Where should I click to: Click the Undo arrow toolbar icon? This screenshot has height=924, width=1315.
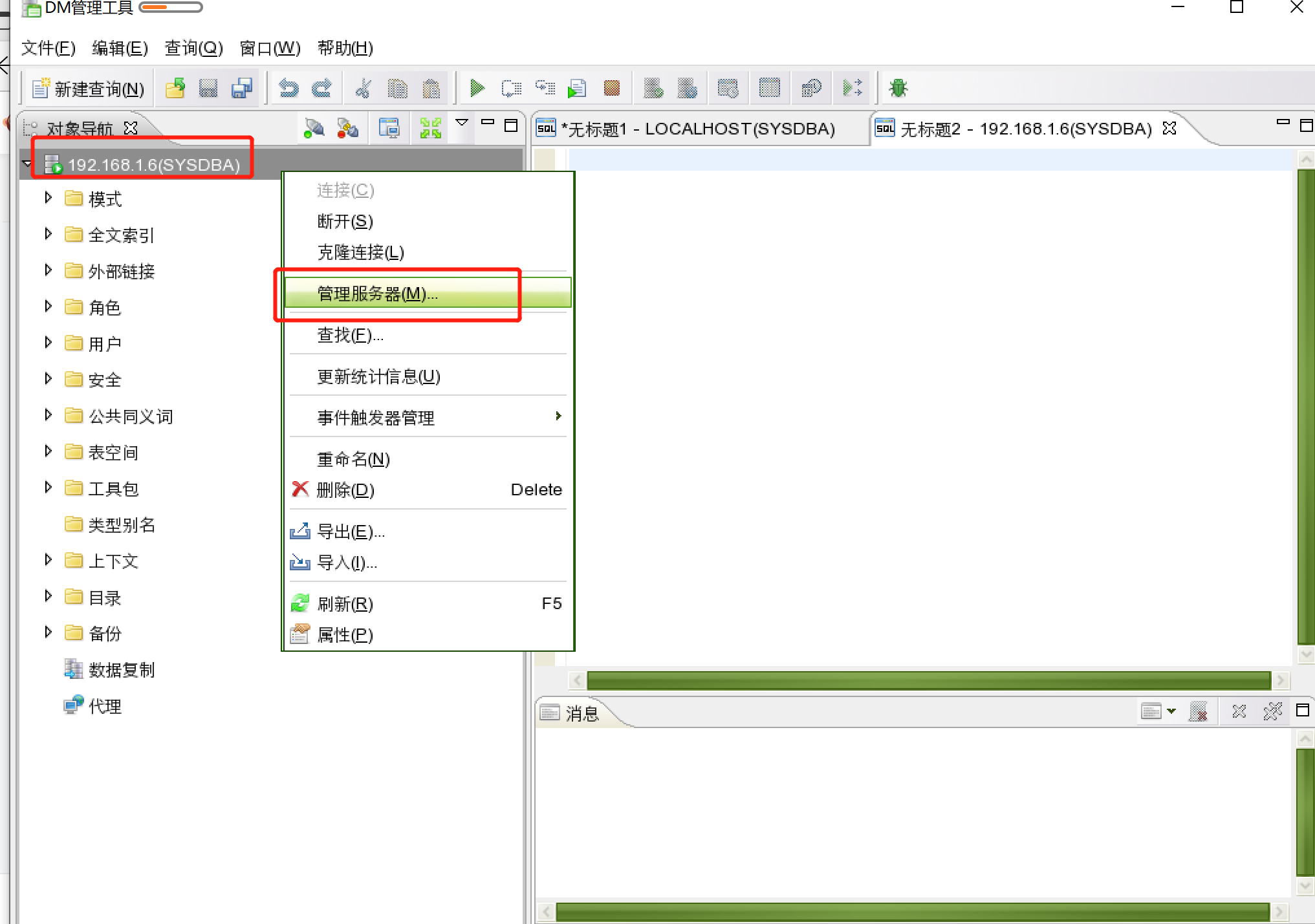[x=288, y=88]
